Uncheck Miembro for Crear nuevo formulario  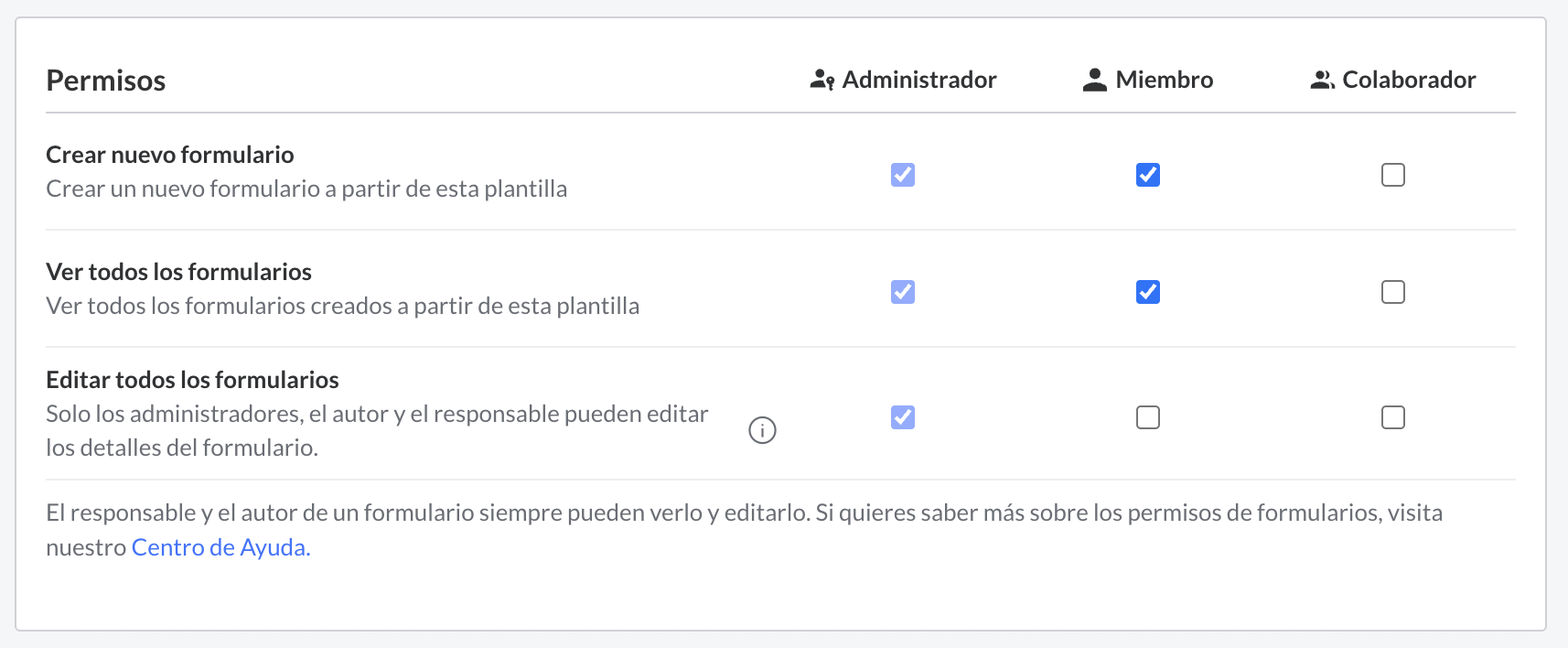pyautogui.click(x=1148, y=175)
